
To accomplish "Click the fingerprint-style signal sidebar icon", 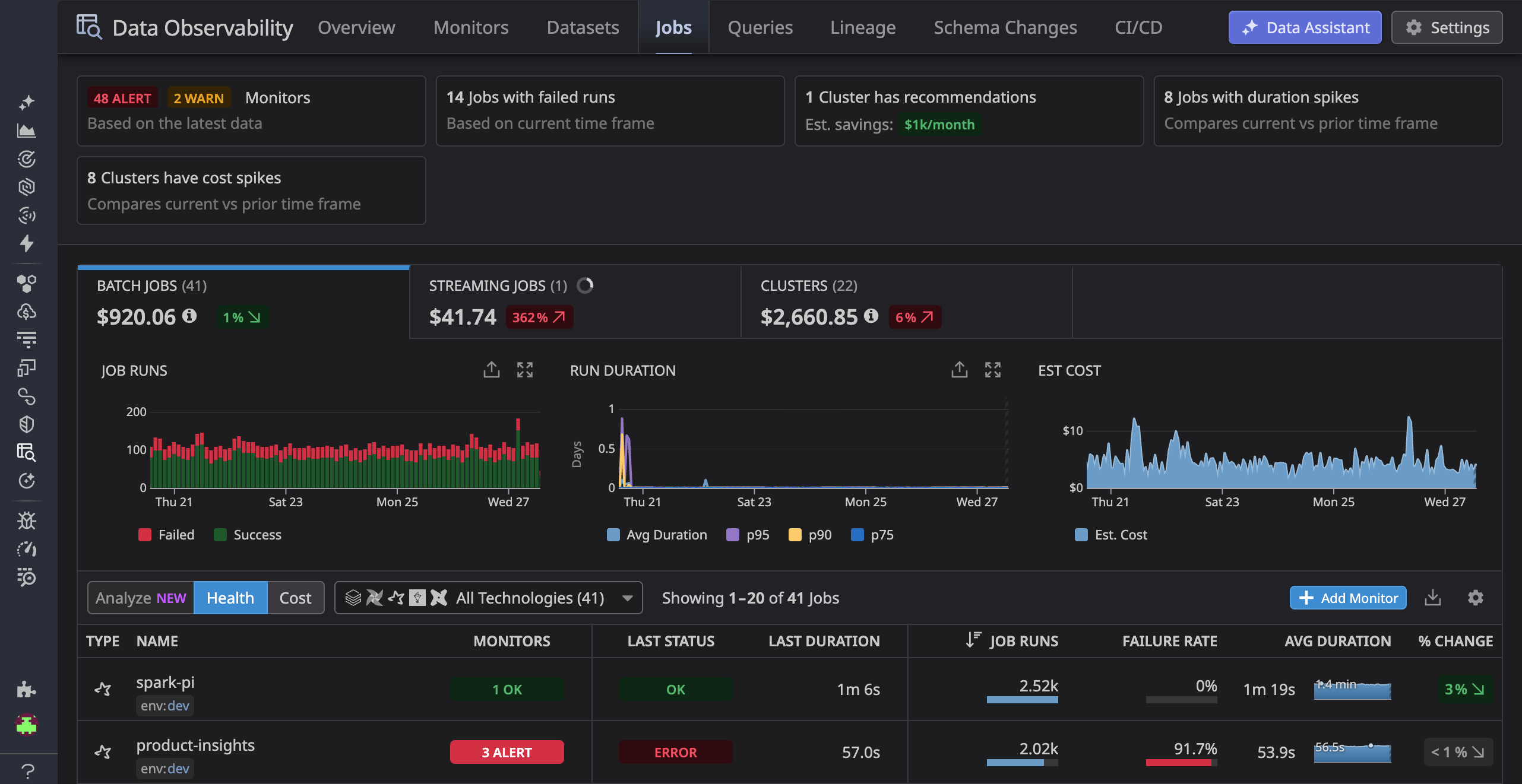I will [x=27, y=215].
